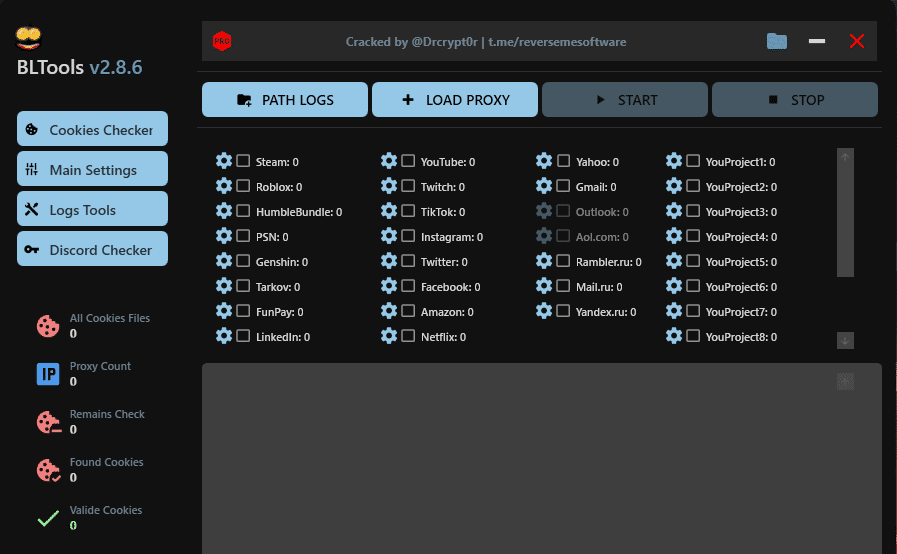This screenshot has width=897, height=554.
Task: Click the START button
Action: pos(625,100)
